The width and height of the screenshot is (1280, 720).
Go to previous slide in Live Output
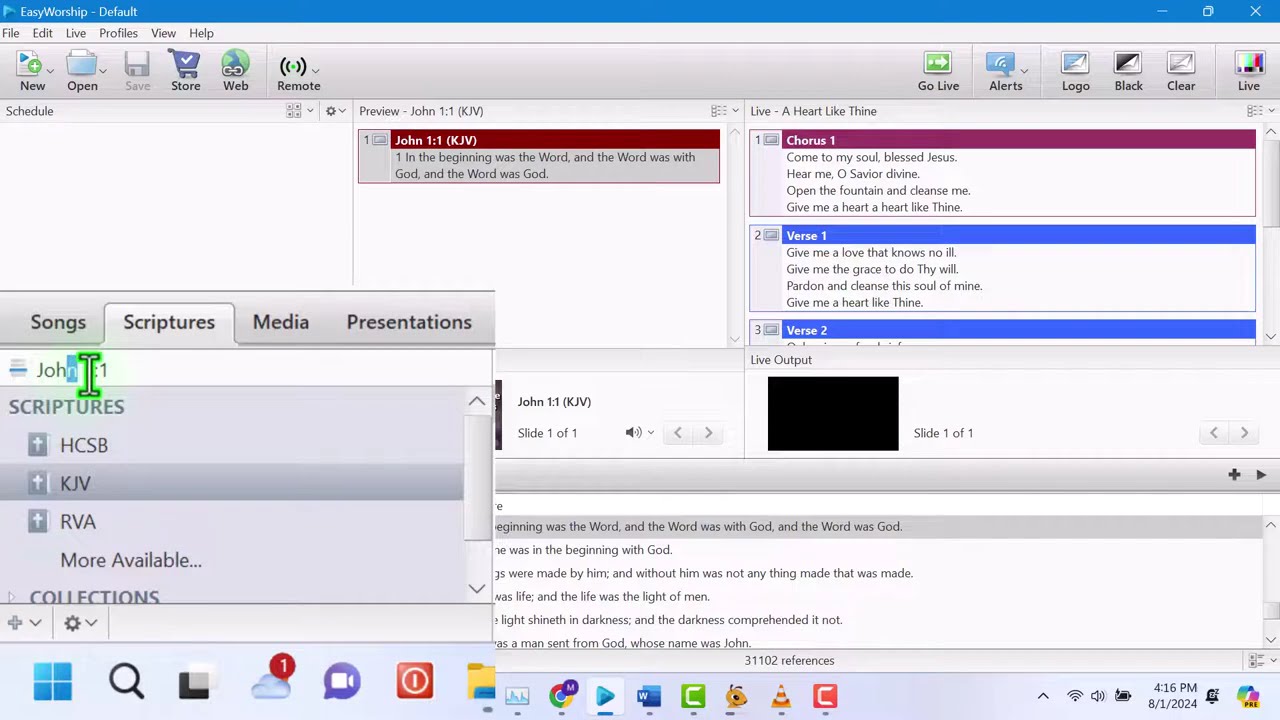click(x=1214, y=433)
